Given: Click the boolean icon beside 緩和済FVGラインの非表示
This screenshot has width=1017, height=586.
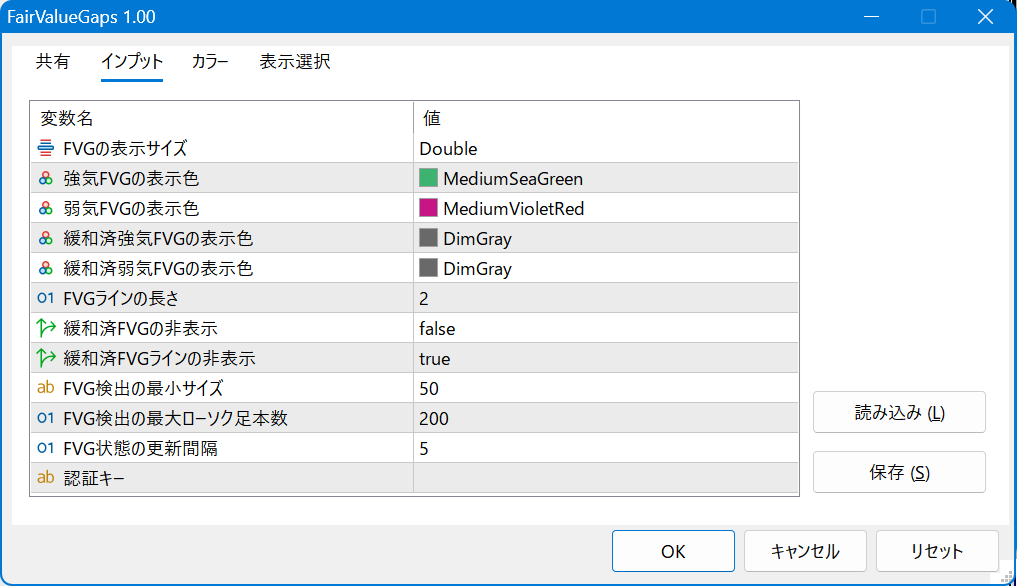Looking at the screenshot, I should [x=45, y=358].
